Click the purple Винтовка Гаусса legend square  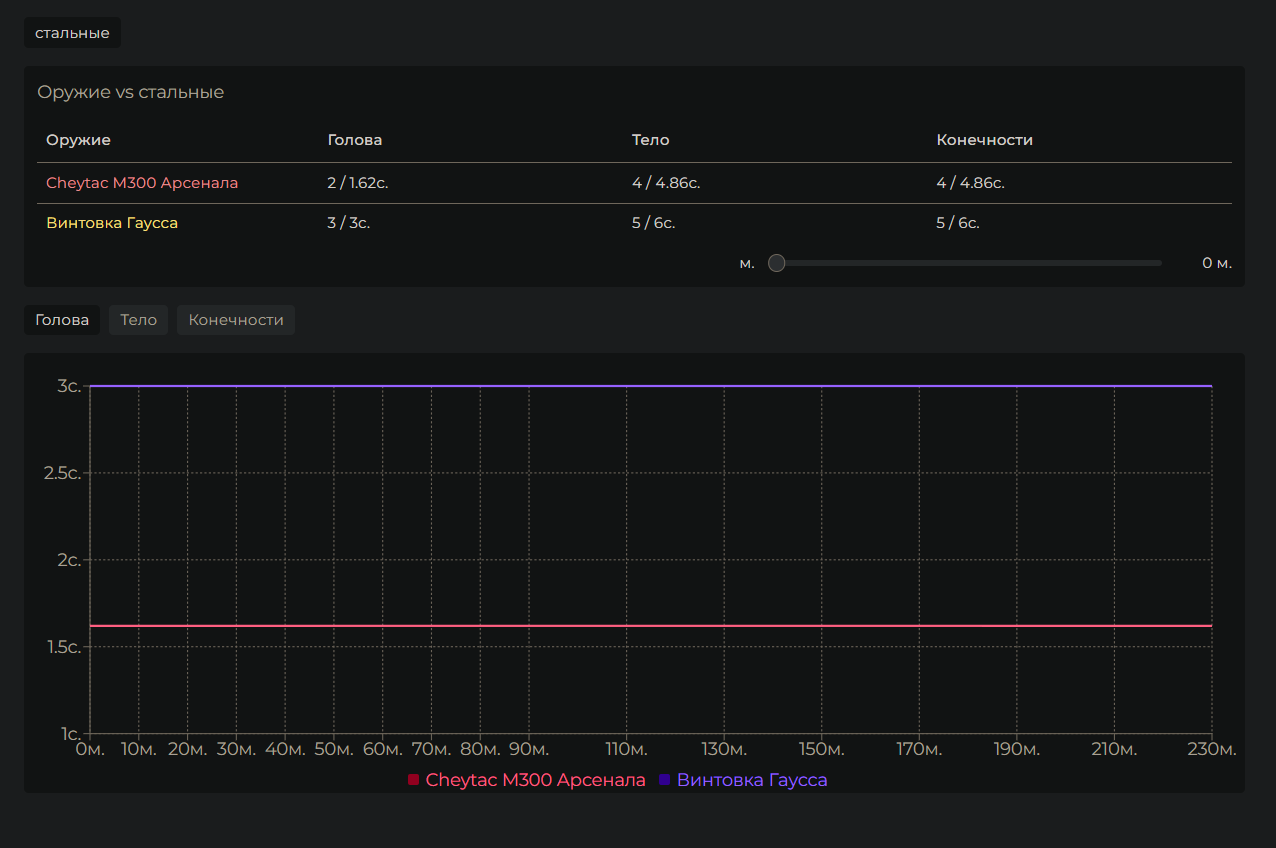click(664, 780)
